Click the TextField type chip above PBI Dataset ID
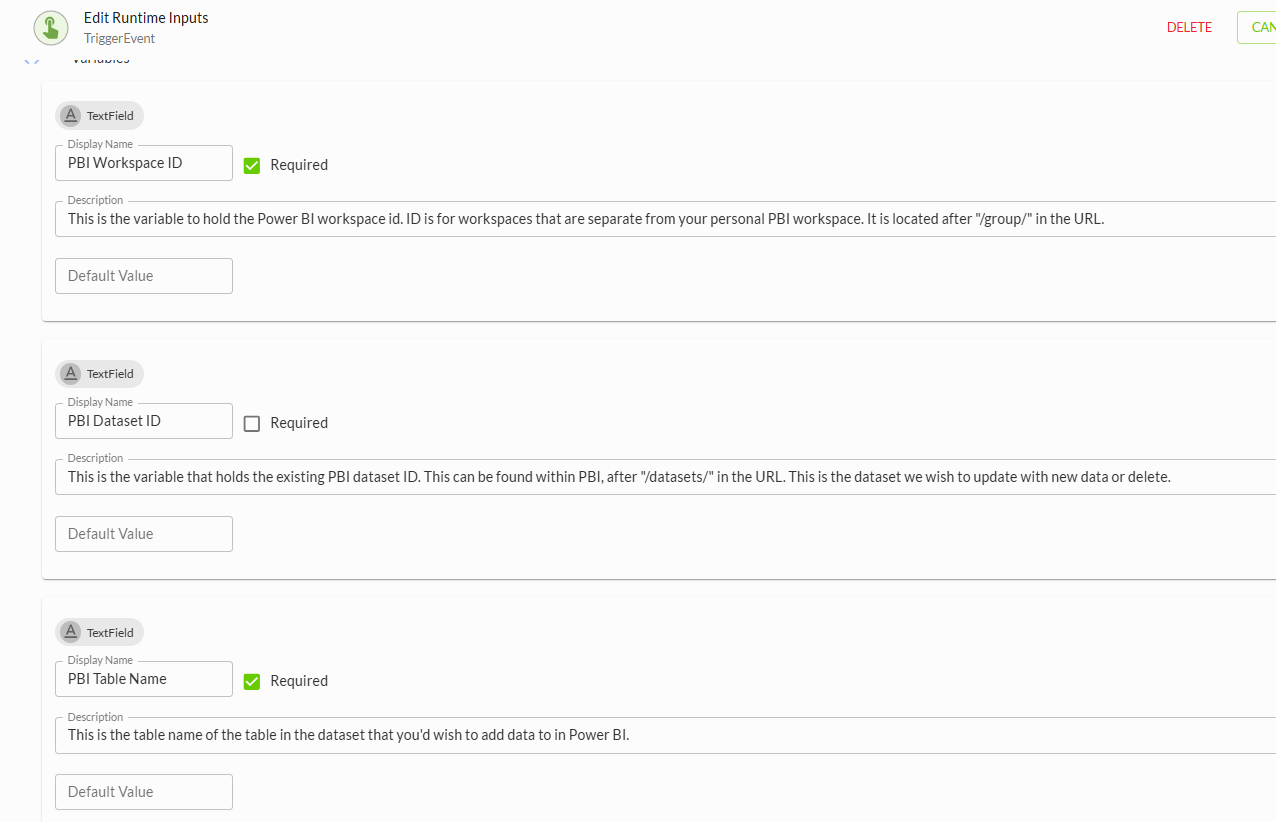This screenshot has height=822, width=1276. pos(99,373)
